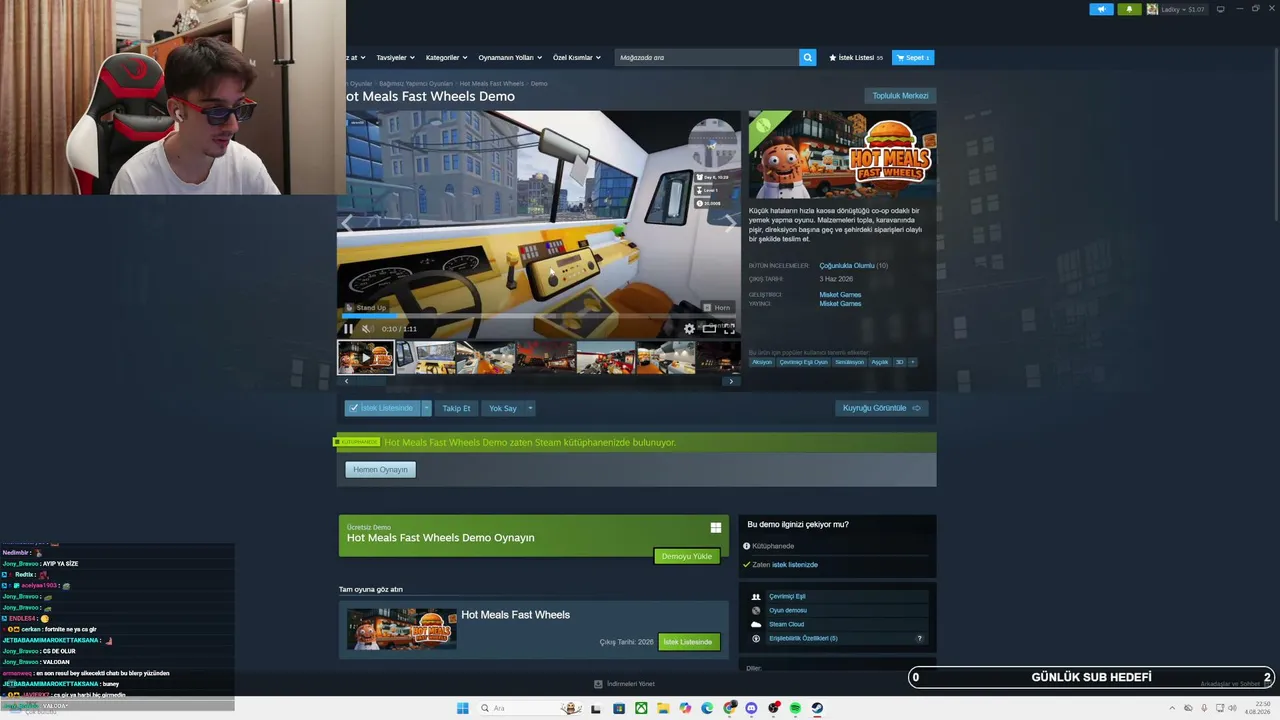
Task: Open Spotify from taskbar
Action: [x=795, y=708]
